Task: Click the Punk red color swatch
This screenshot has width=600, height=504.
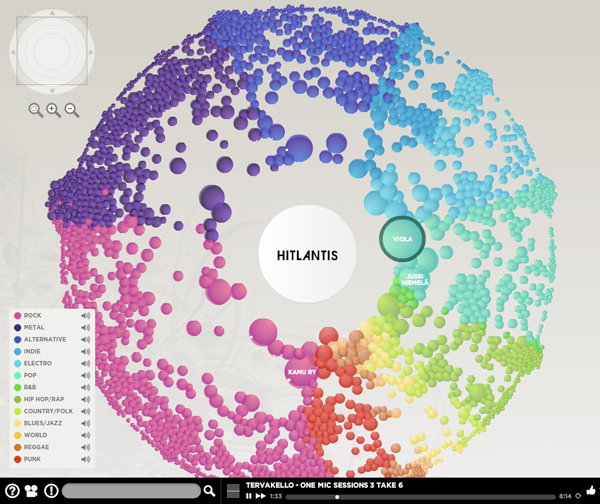Action: [x=17, y=459]
